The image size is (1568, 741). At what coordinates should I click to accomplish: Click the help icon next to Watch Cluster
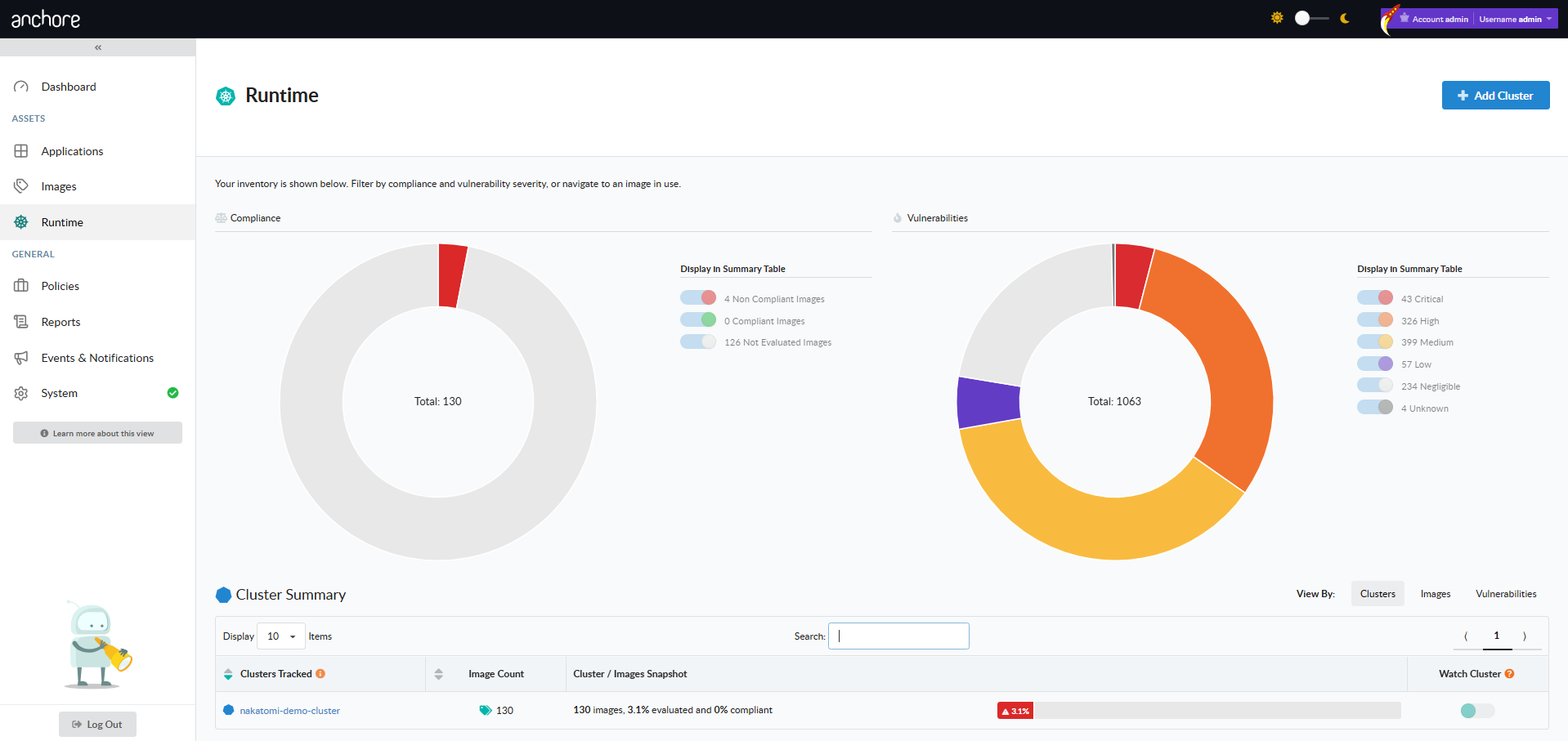pyautogui.click(x=1509, y=674)
